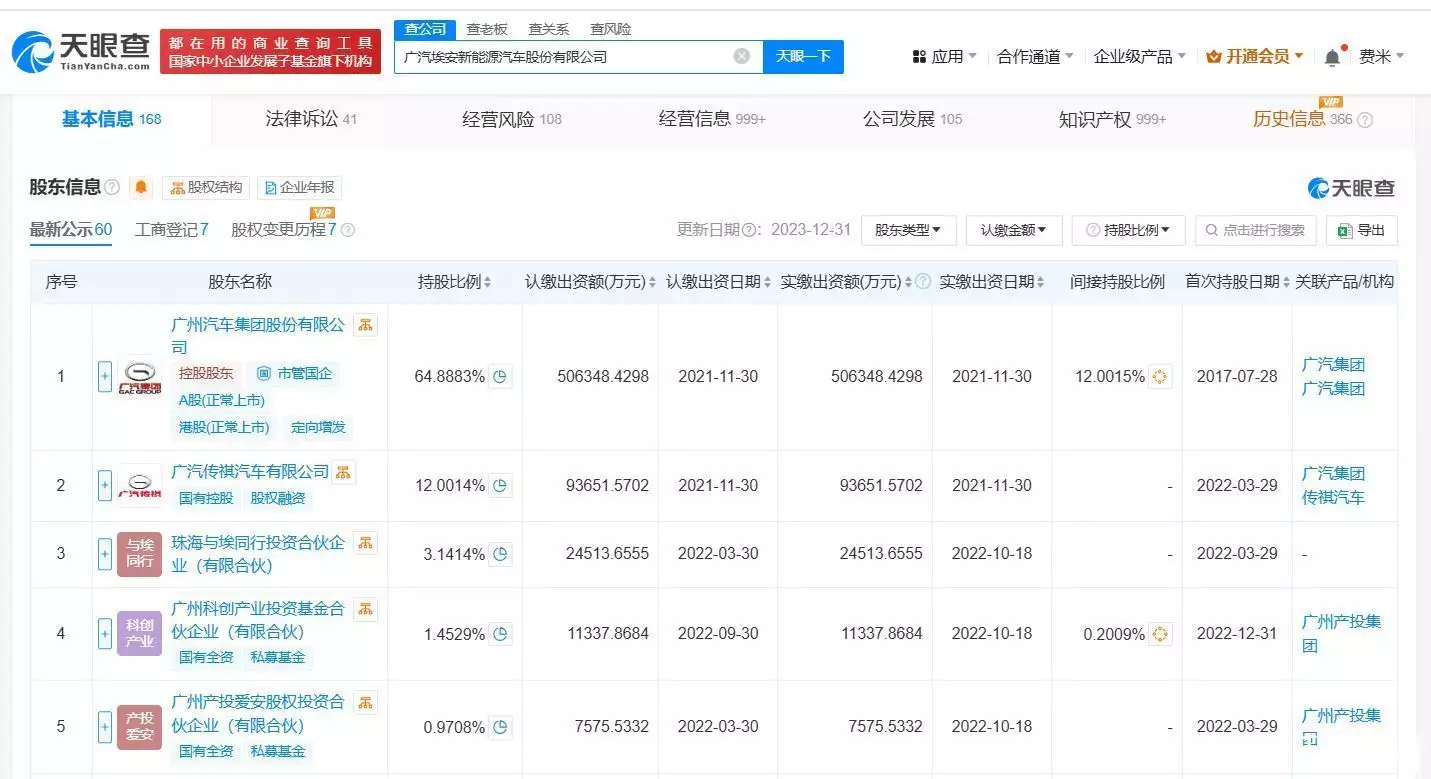Click pie chart icon beside 64.8883%

(501, 377)
